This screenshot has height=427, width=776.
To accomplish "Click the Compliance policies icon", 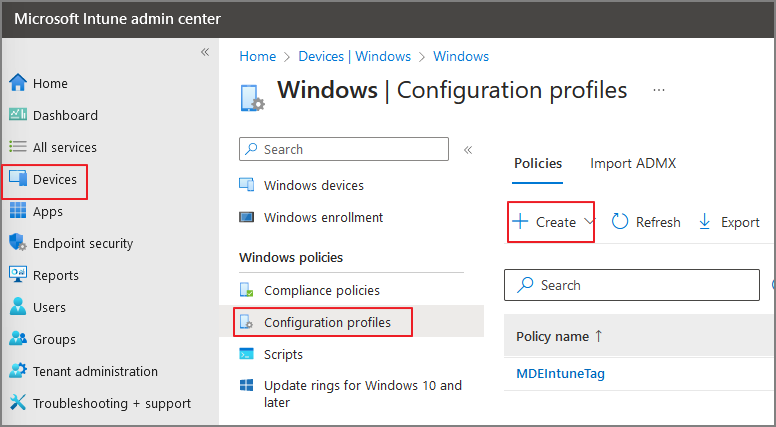I will (246, 290).
